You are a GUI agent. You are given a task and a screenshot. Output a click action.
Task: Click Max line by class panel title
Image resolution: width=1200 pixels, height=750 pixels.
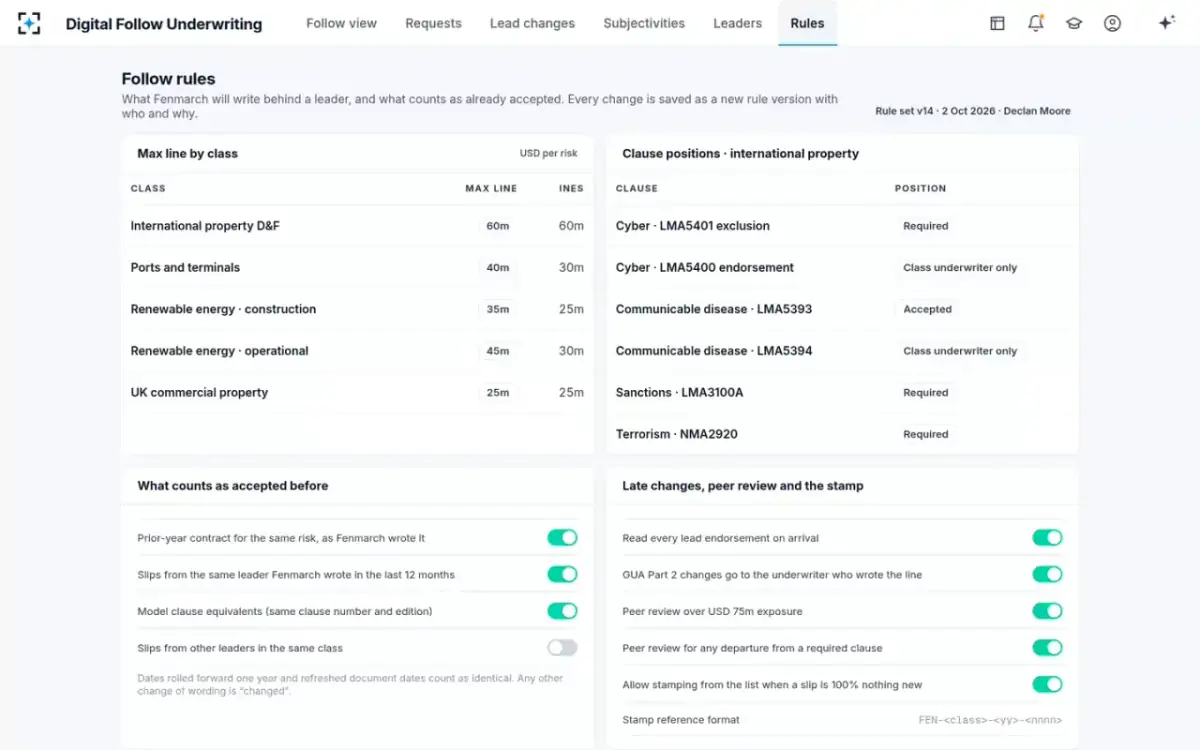(x=187, y=154)
